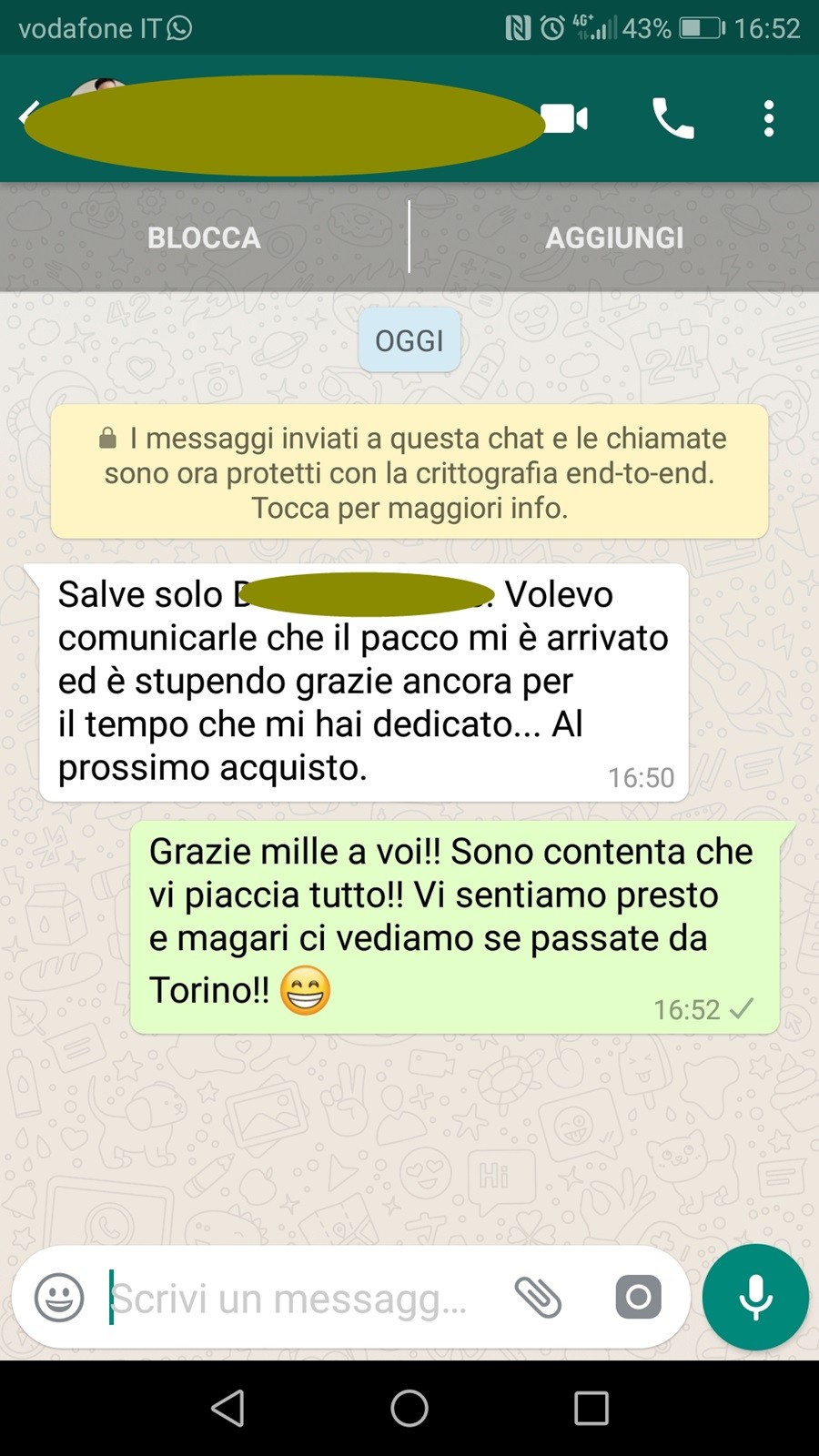Select the received message from 16:50
The width and height of the screenshot is (819, 1456).
pyautogui.click(x=364, y=682)
